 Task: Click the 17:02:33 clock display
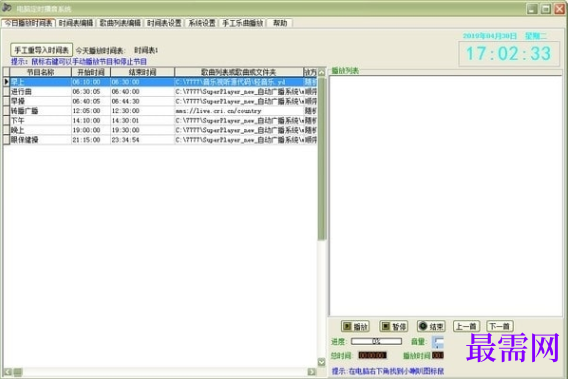click(509, 53)
